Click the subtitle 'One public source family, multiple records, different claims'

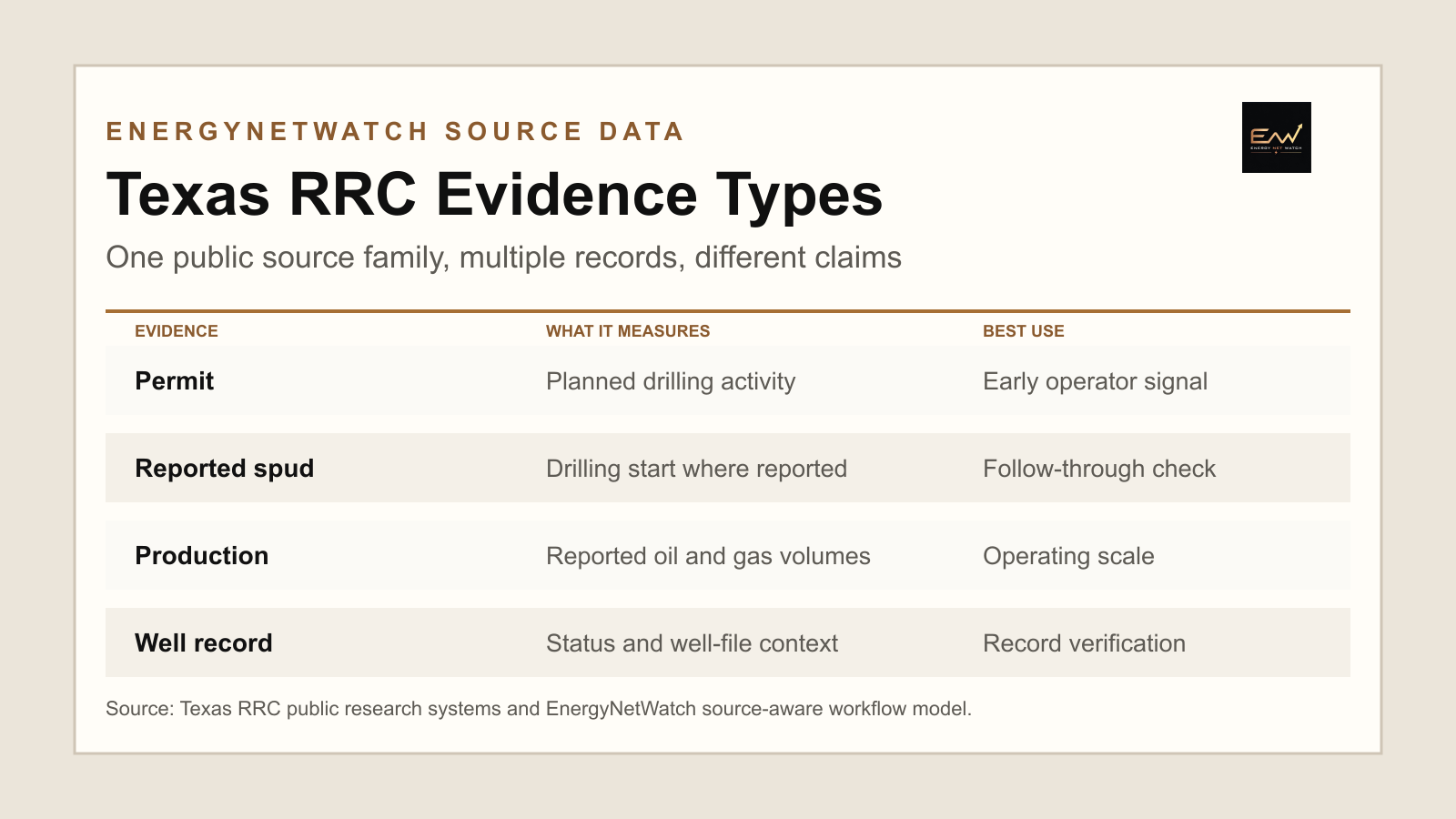tap(503, 258)
